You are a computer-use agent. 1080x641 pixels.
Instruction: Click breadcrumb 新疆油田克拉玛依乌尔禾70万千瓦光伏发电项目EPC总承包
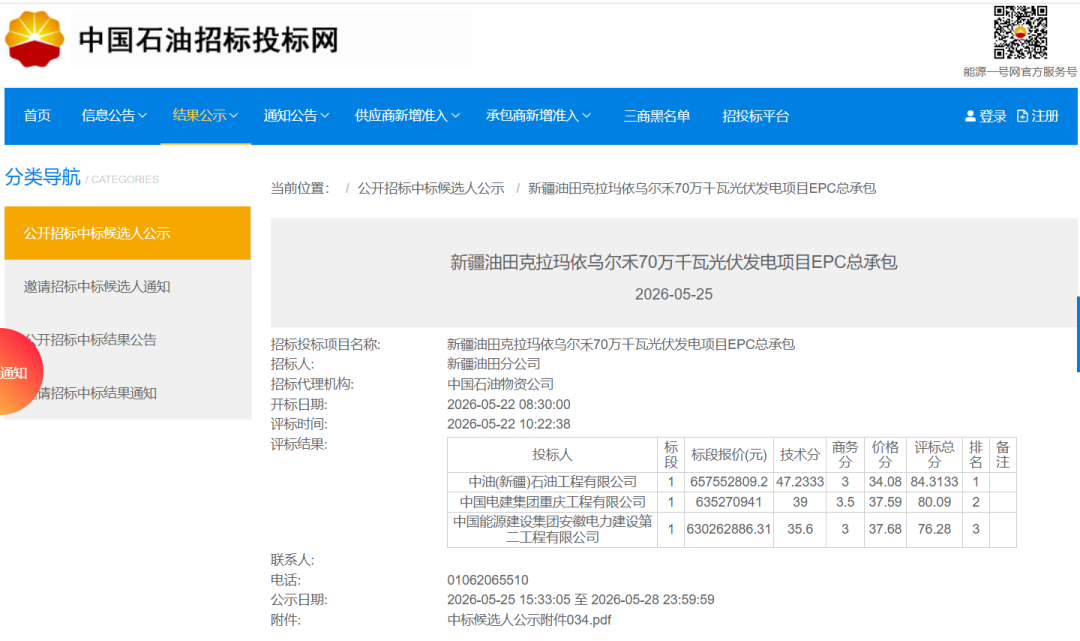point(702,188)
